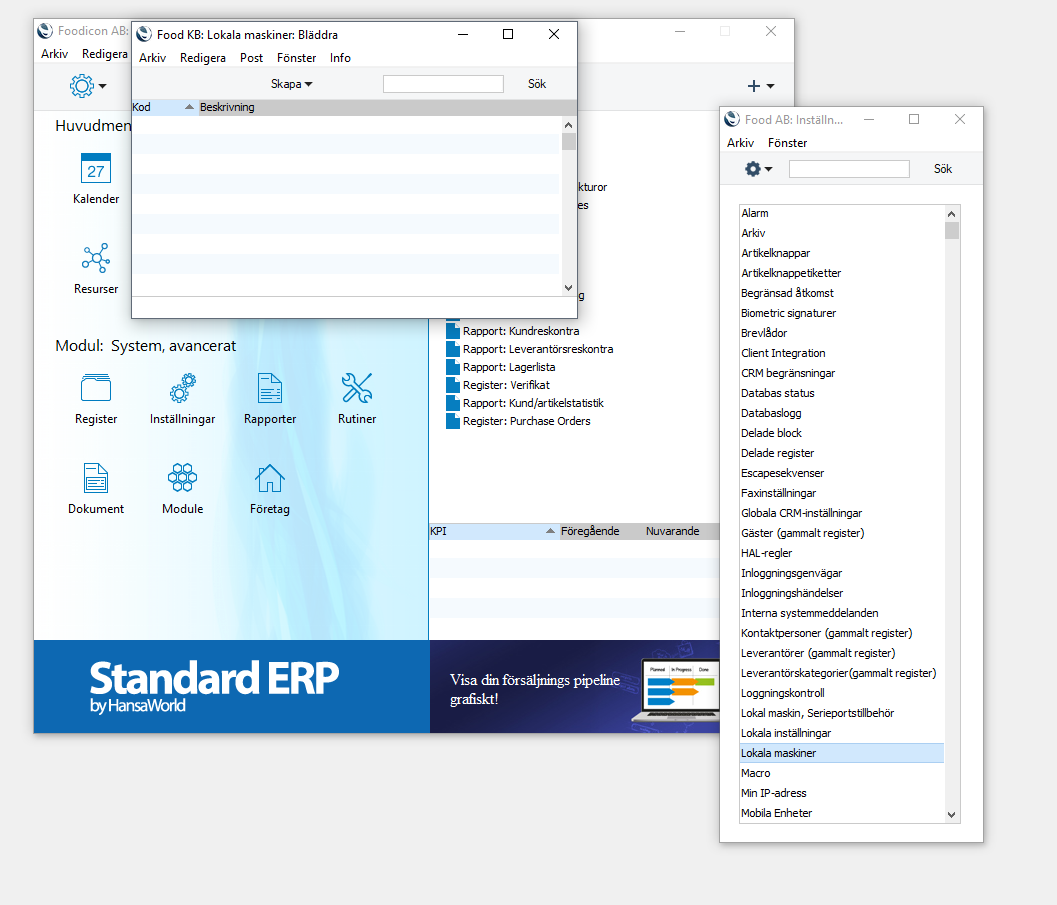Click Sök button in Lokala maskiner window
This screenshot has height=905, width=1057.
(x=537, y=84)
